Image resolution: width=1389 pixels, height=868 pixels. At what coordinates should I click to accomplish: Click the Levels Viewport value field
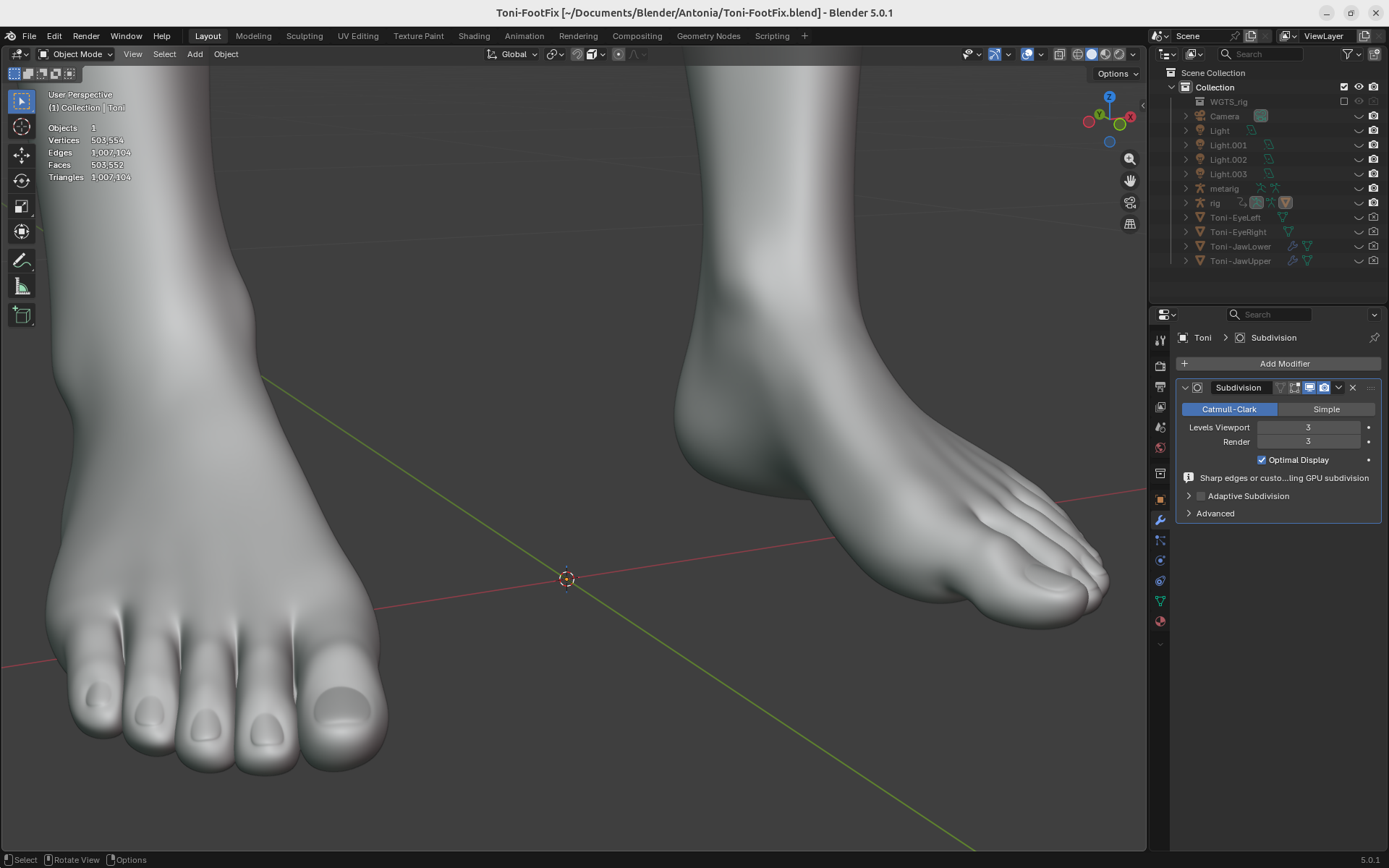coord(1308,427)
